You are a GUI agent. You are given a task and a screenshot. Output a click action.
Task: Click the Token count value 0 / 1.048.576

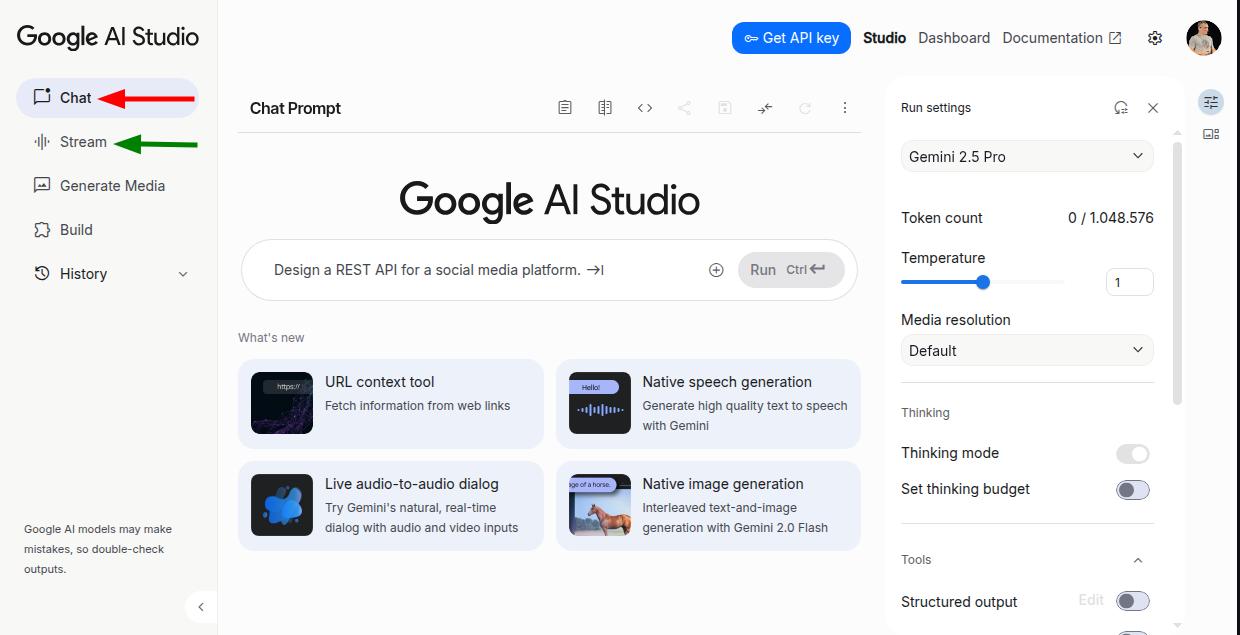[1110, 218]
